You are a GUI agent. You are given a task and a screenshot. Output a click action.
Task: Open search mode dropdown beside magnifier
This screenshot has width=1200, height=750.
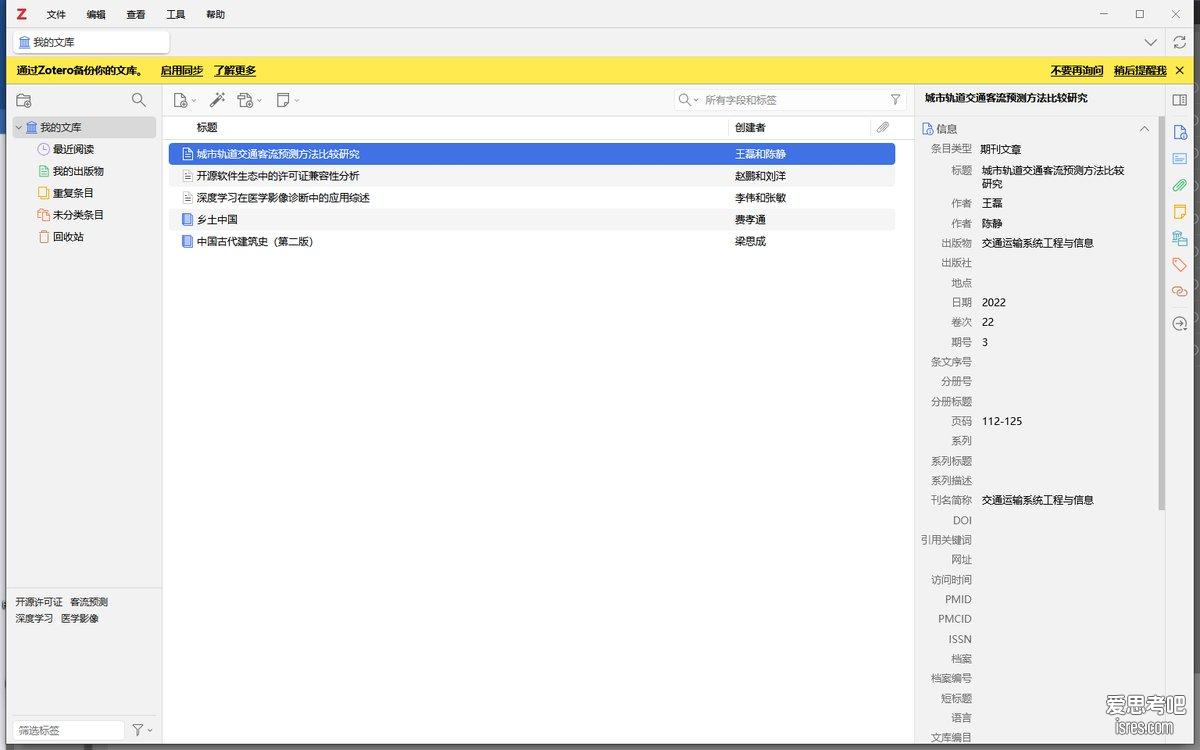point(689,100)
